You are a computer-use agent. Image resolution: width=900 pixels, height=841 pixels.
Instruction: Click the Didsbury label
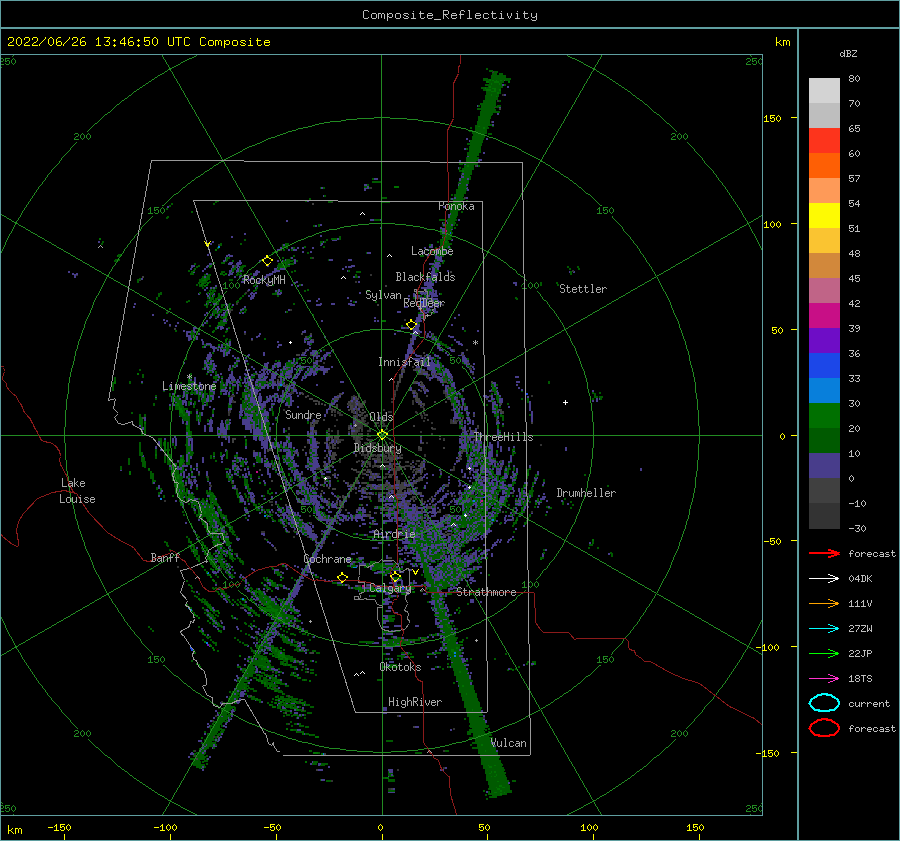(378, 448)
